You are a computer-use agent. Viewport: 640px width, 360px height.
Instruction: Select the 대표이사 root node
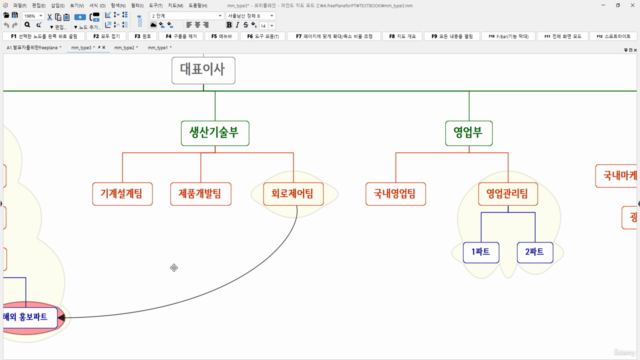point(203,70)
